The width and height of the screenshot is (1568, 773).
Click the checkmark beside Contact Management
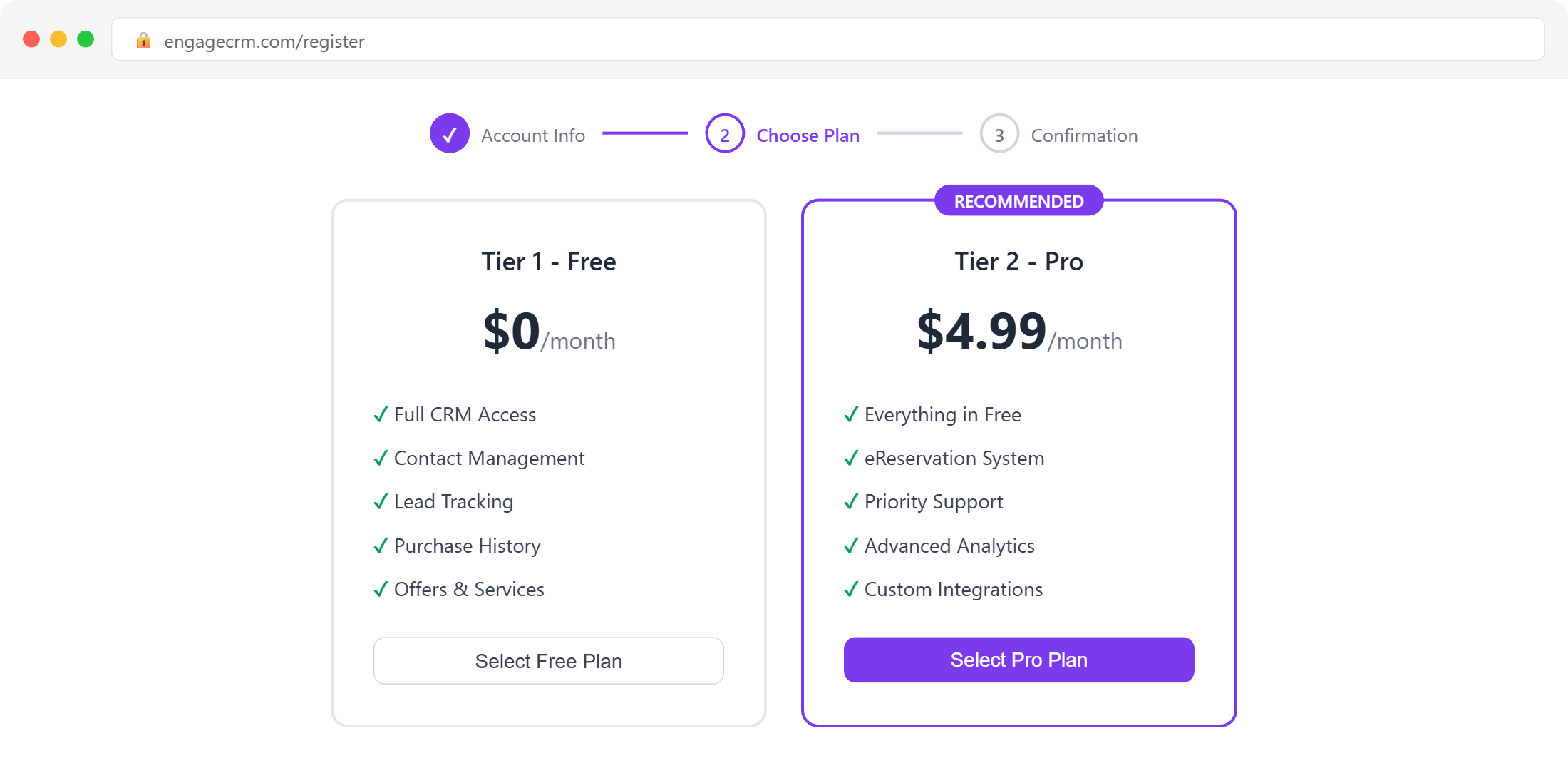point(380,459)
